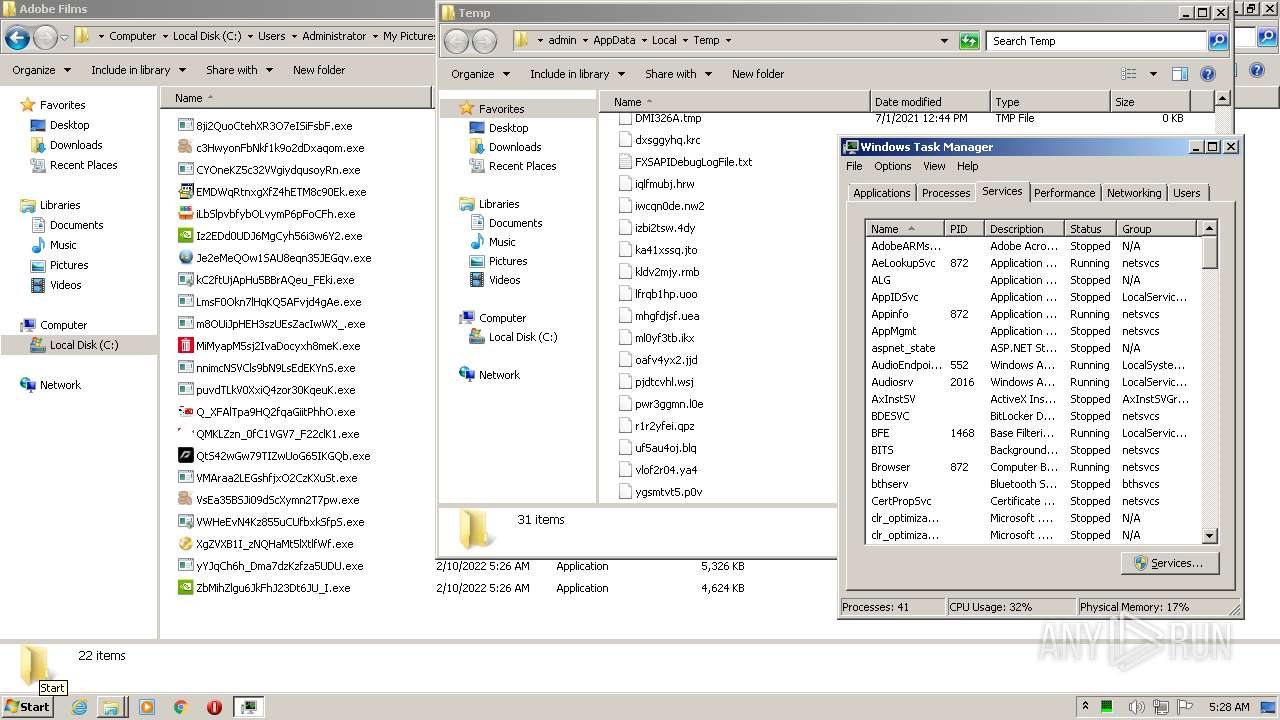Select Network in Temp window sidebar
This screenshot has width=1280, height=720.
coord(499,375)
